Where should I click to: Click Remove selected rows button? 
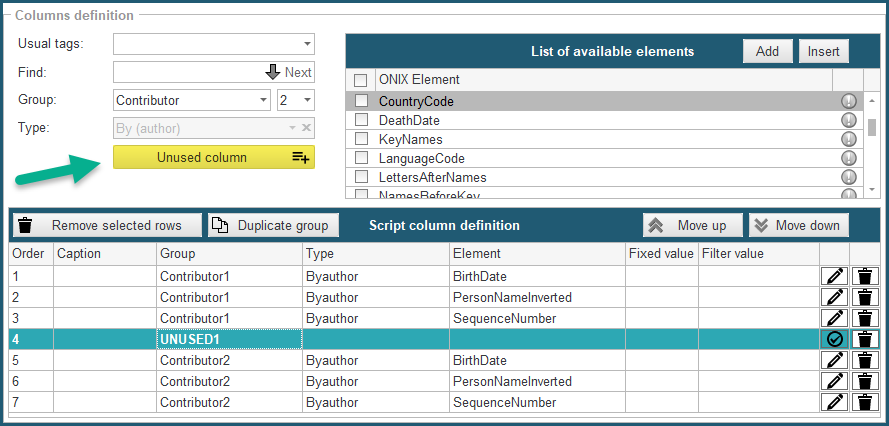(x=107, y=225)
